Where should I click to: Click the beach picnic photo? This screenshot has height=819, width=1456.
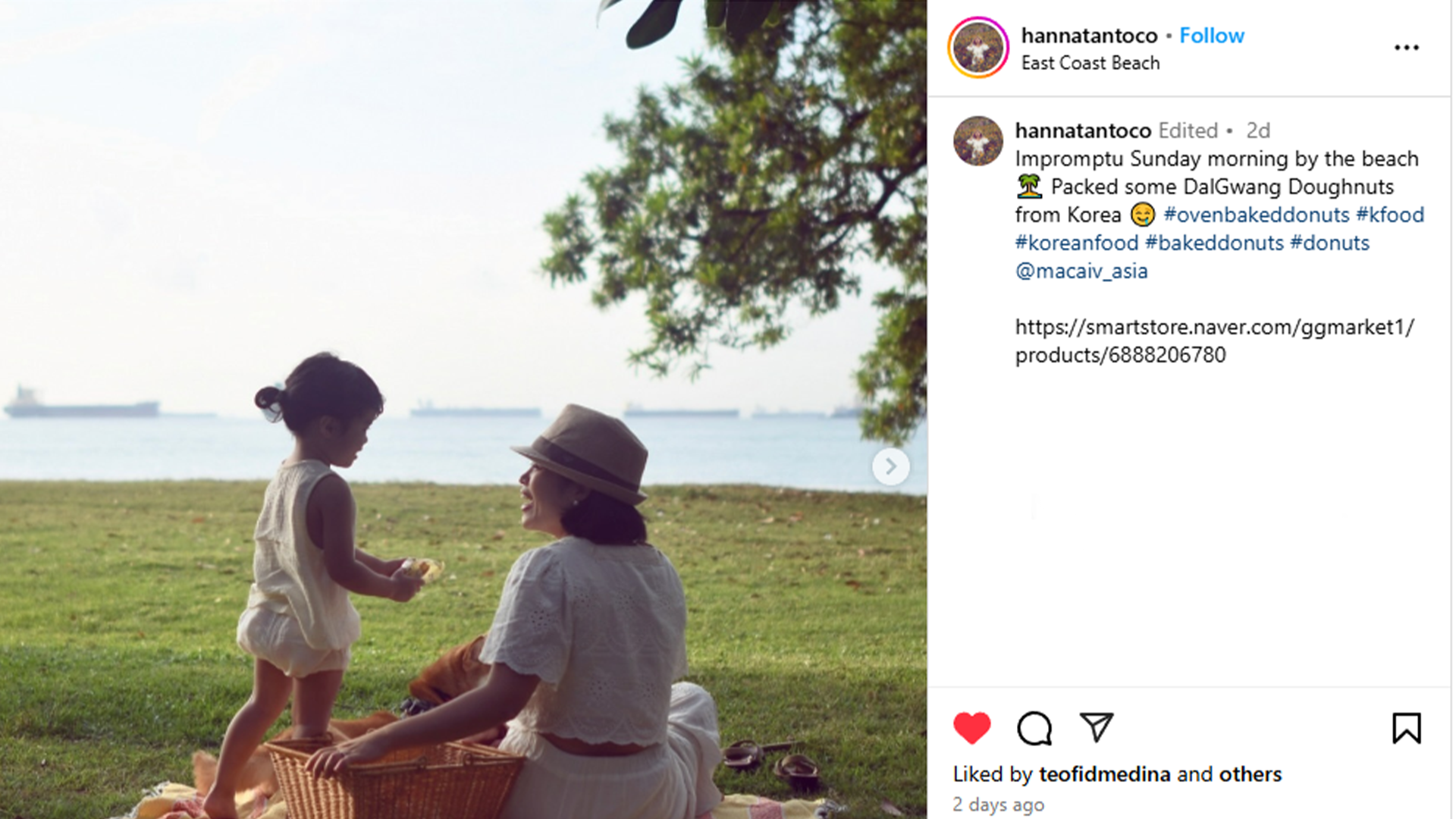[463, 409]
